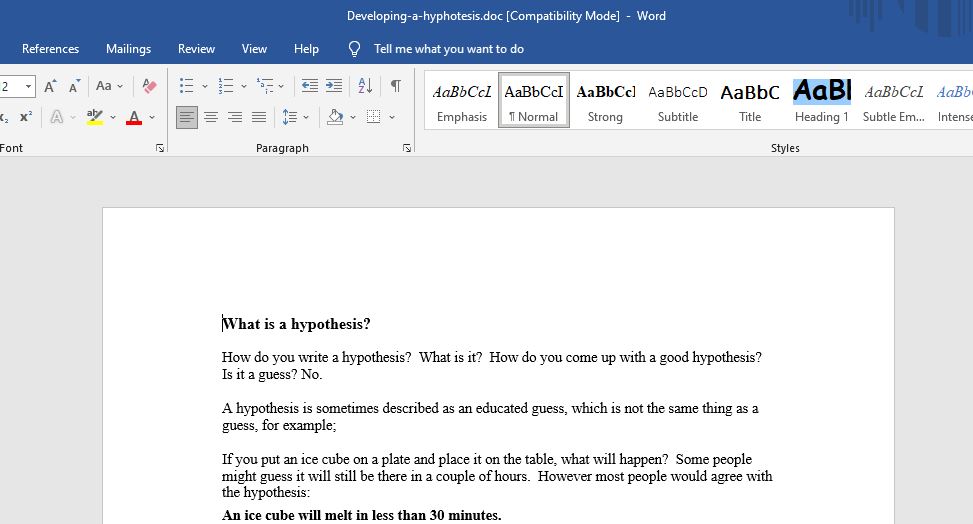Image resolution: width=973 pixels, height=524 pixels.
Task: Toggle Align Right alignment
Action: pos(235,117)
